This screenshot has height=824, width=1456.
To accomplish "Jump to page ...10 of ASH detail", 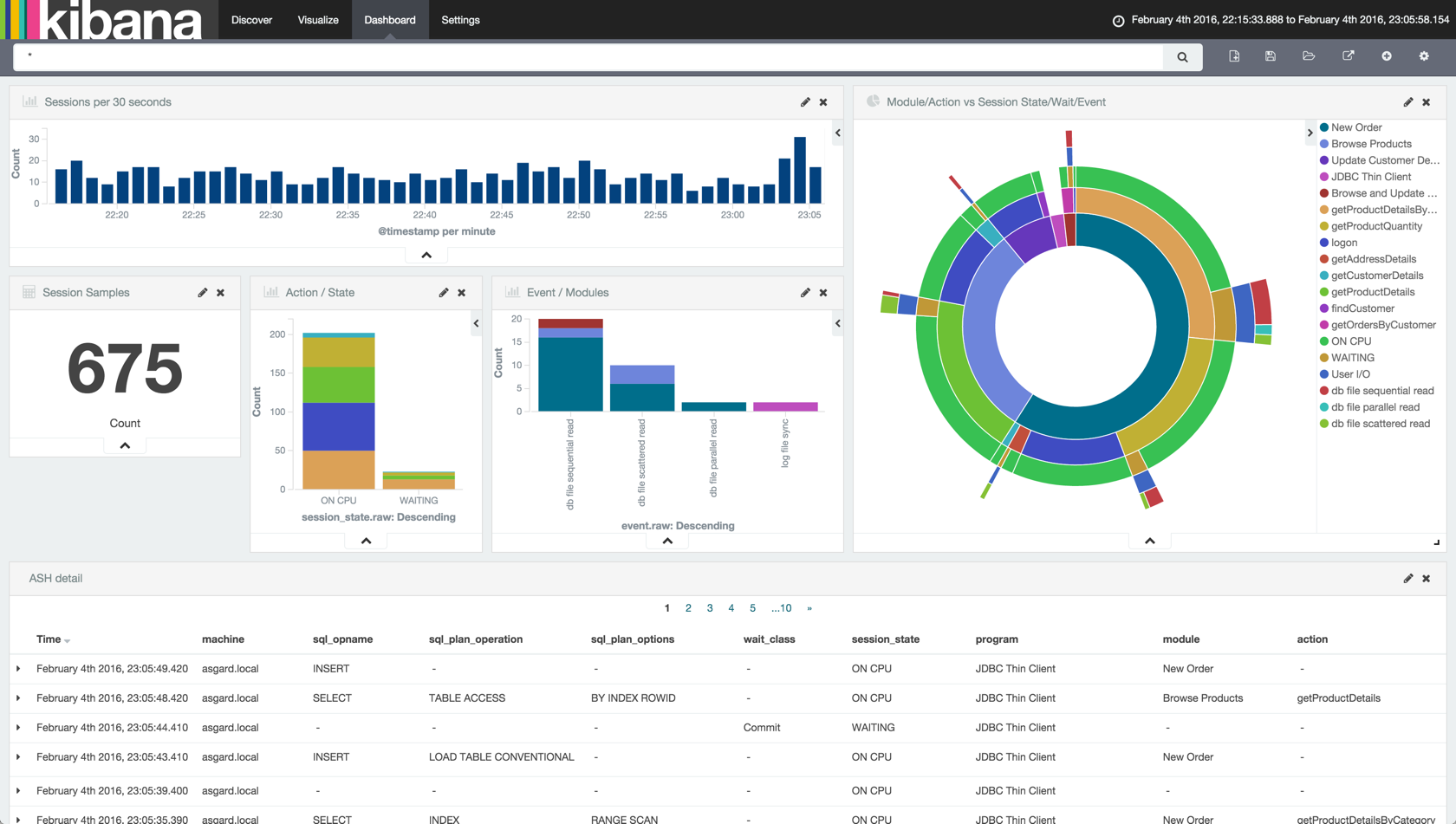I will pyautogui.click(x=782, y=608).
